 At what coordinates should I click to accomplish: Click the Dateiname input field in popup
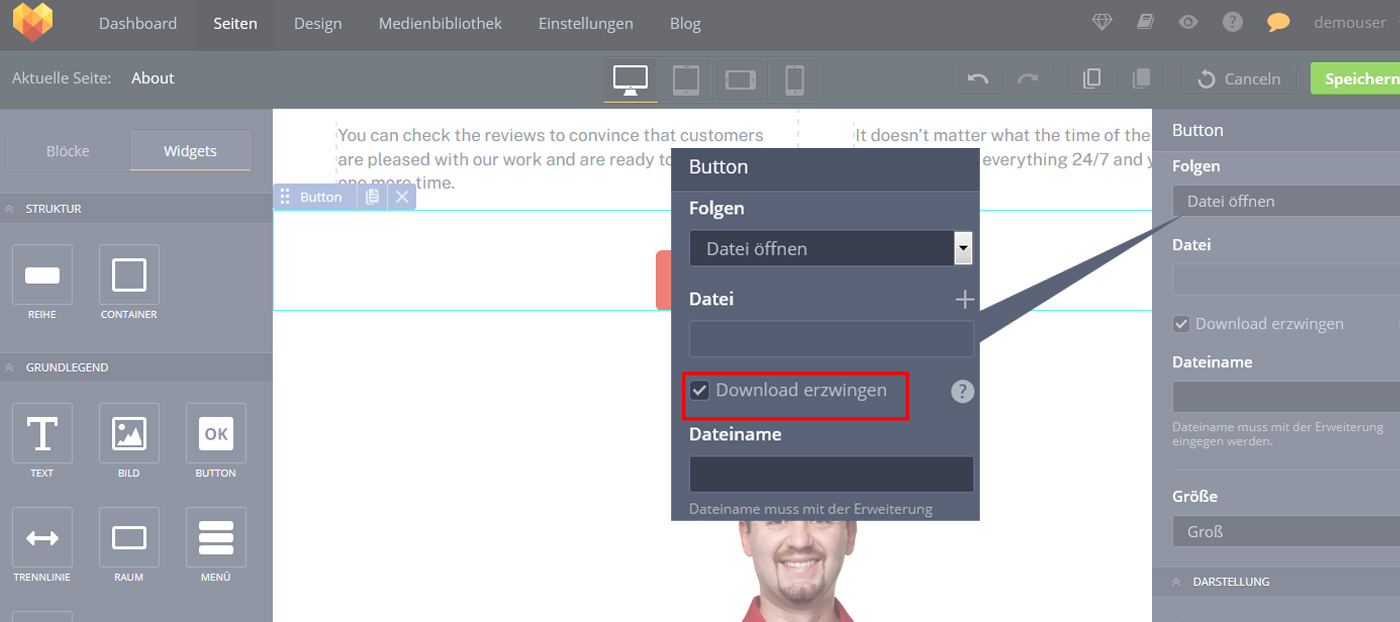[830, 474]
